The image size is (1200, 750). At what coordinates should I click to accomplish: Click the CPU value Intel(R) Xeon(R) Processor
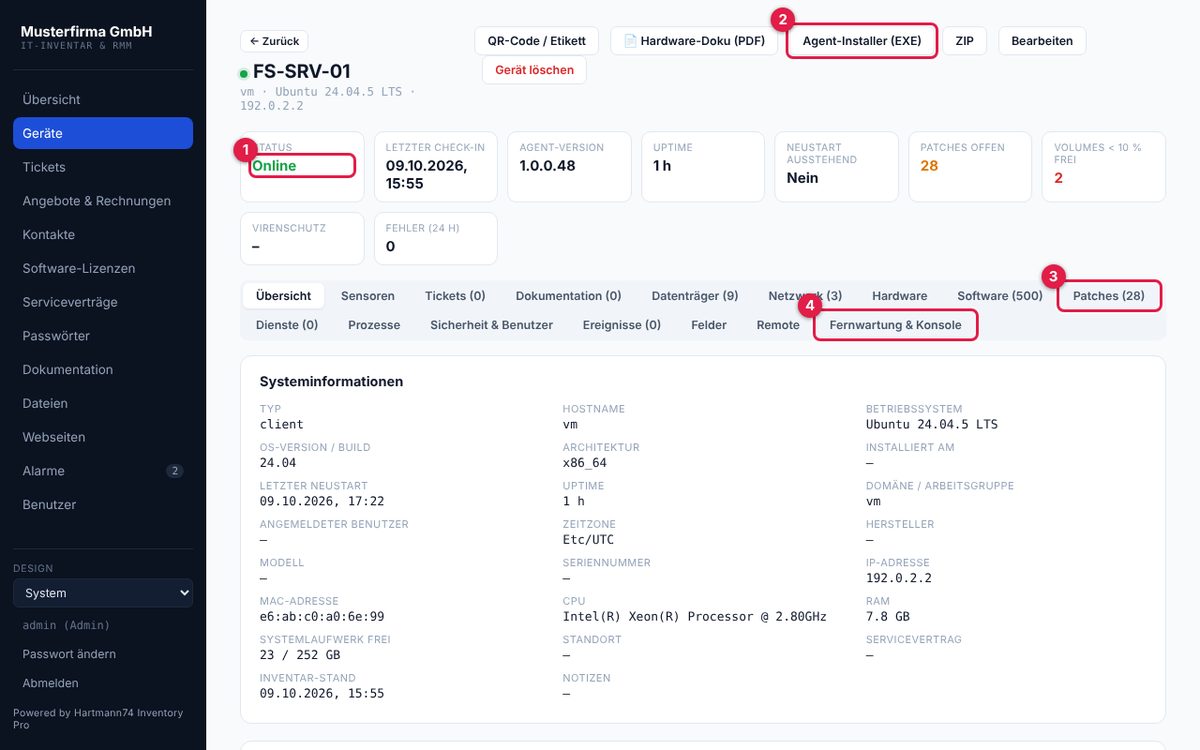pyautogui.click(x=695, y=617)
